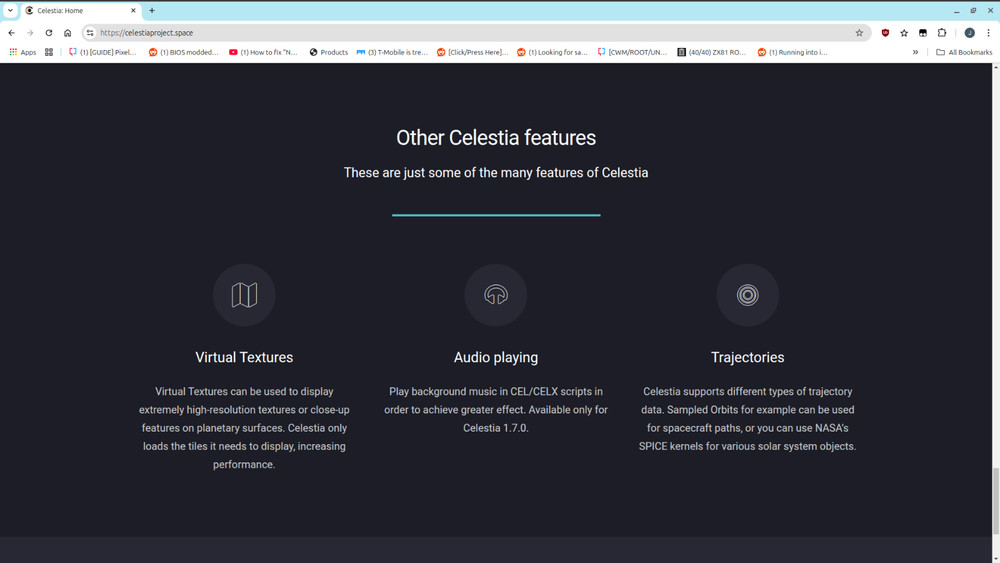Click the 'Virtual Textures' title

pyautogui.click(x=244, y=357)
